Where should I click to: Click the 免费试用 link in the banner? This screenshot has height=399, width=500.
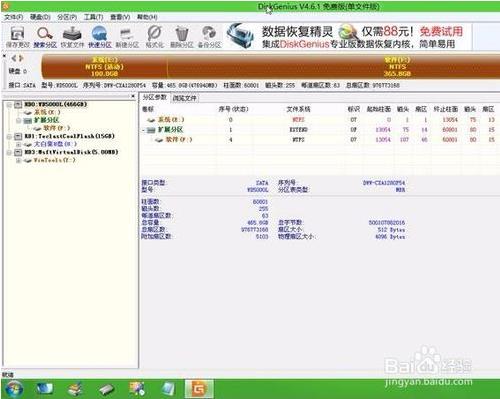(441, 31)
